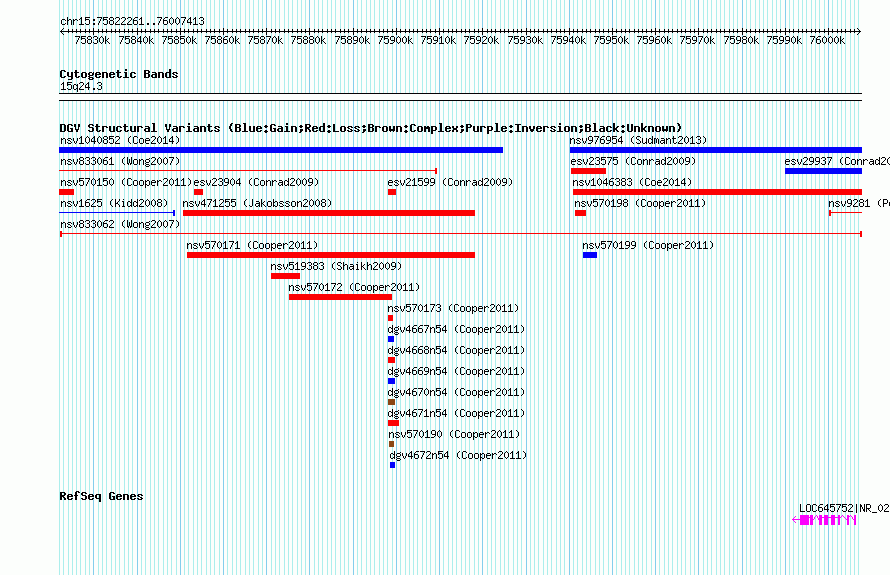Click the nsv570199 (Cooper2011) blue block
Viewport: 890px width, 575px height.
click(x=590, y=255)
